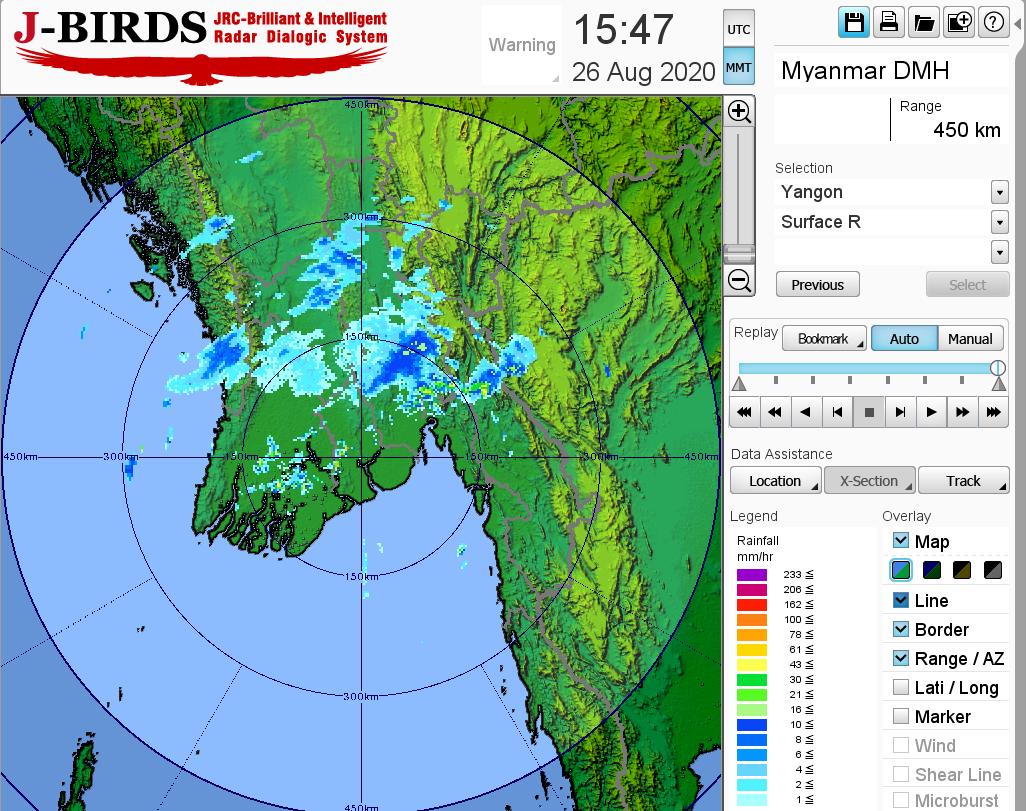1030x811 pixels.
Task: Uncheck the Map overlay checkbox
Action: (901, 541)
